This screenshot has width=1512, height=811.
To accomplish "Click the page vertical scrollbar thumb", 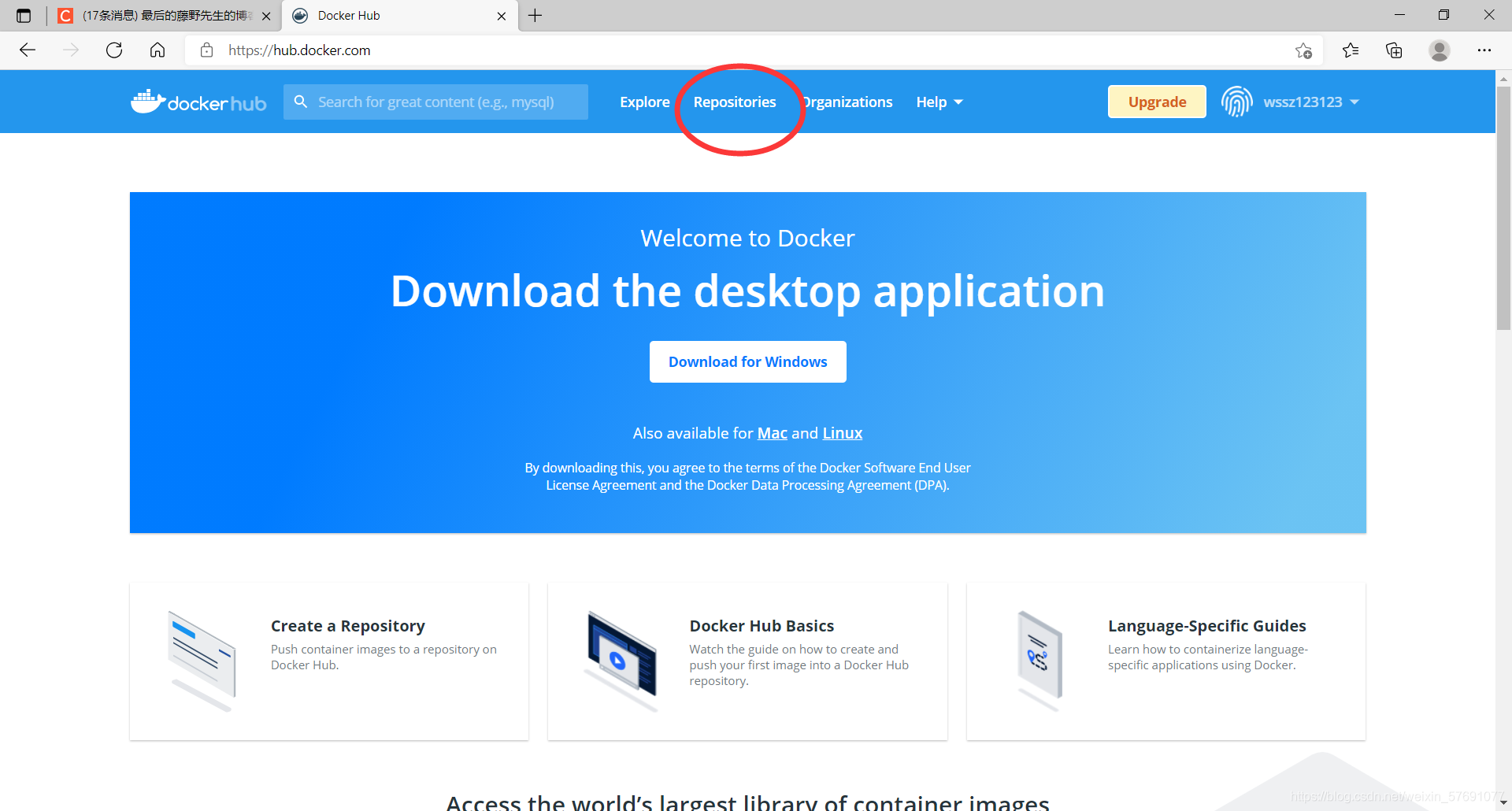I will 1503,209.
